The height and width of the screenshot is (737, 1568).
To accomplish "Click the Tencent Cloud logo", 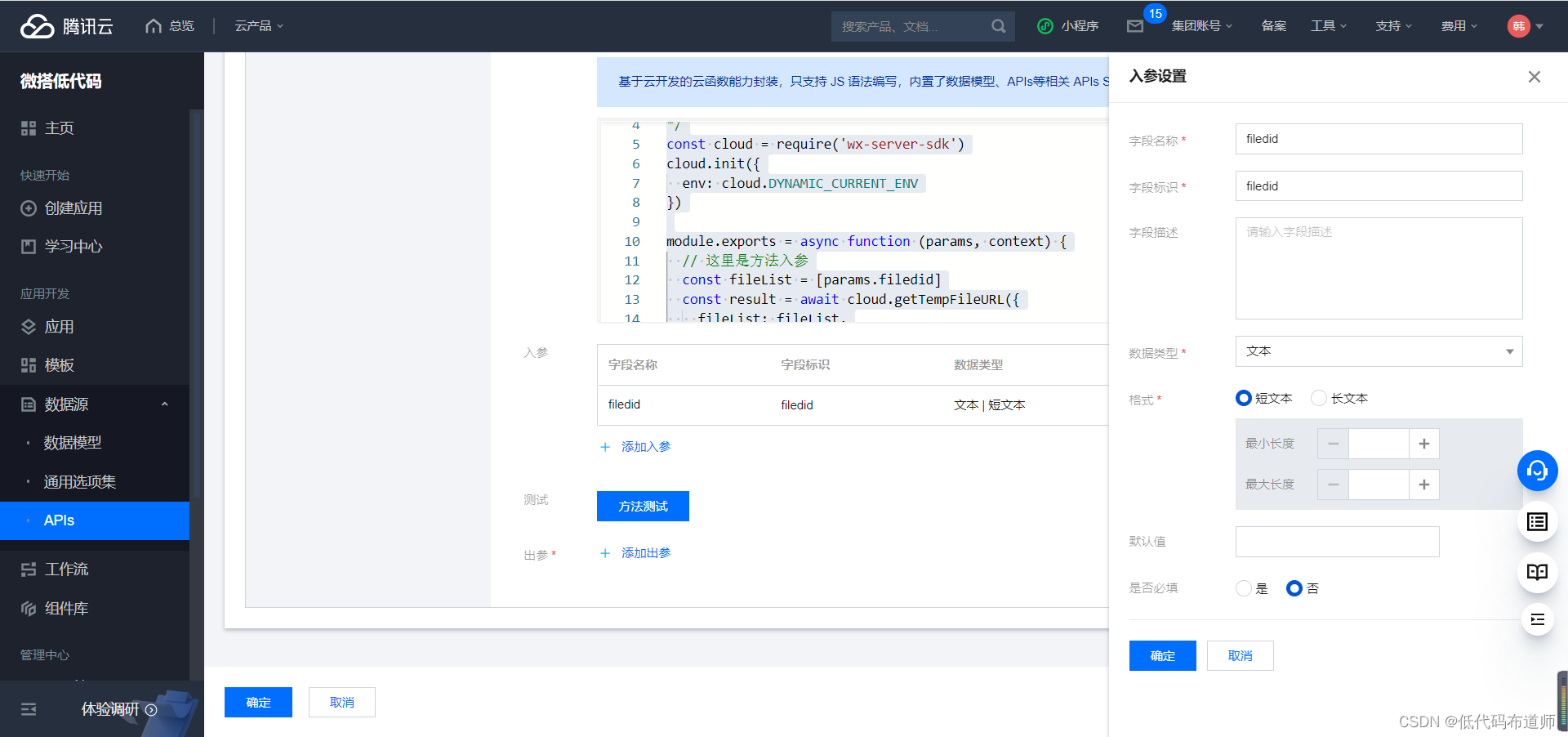I will coord(67,26).
